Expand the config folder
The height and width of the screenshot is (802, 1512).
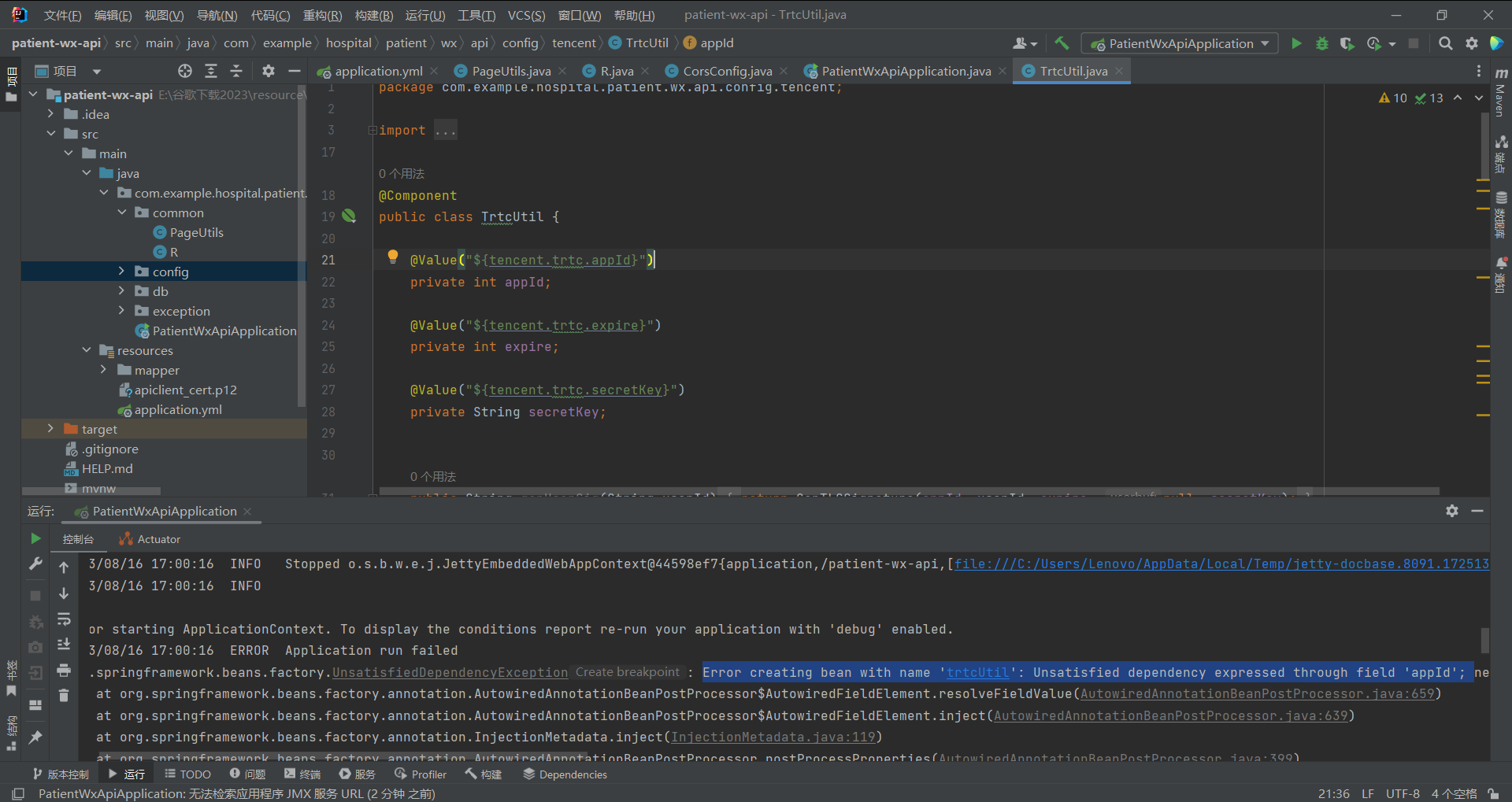121,271
